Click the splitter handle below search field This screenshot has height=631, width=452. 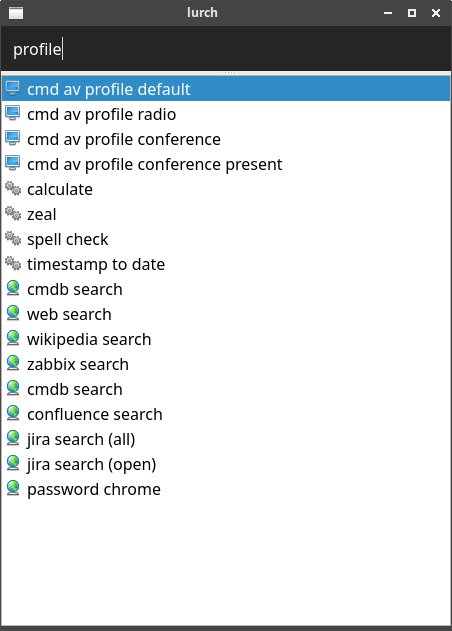coord(226,73)
